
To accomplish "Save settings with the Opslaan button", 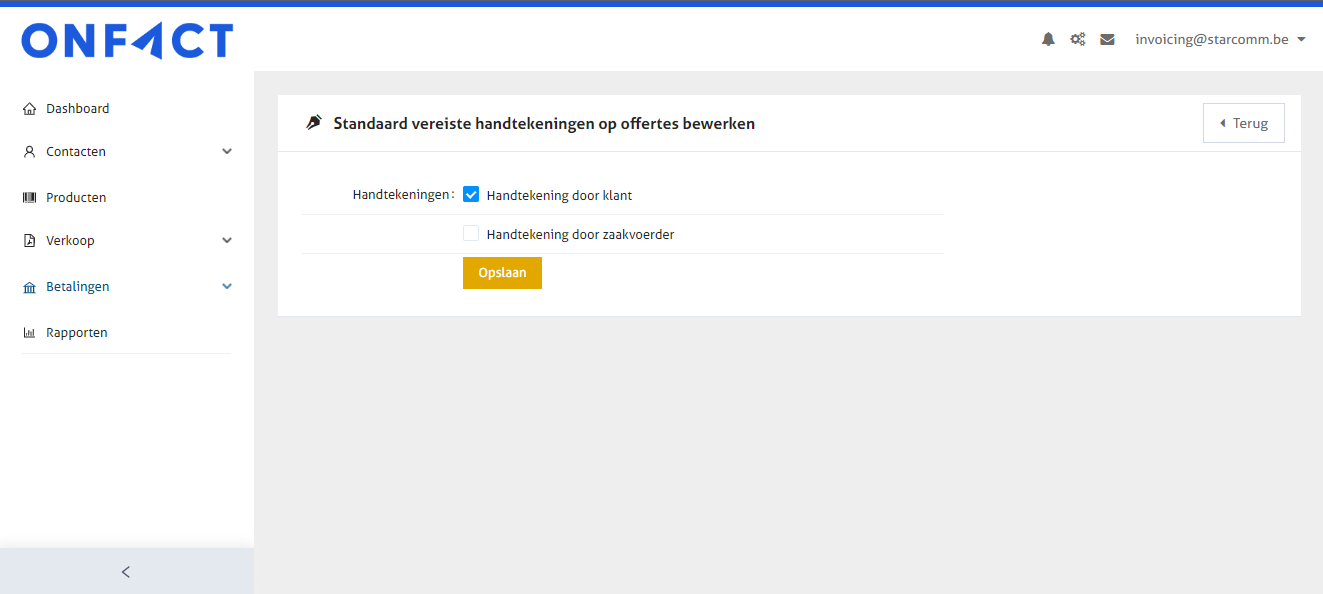I will click(x=502, y=273).
